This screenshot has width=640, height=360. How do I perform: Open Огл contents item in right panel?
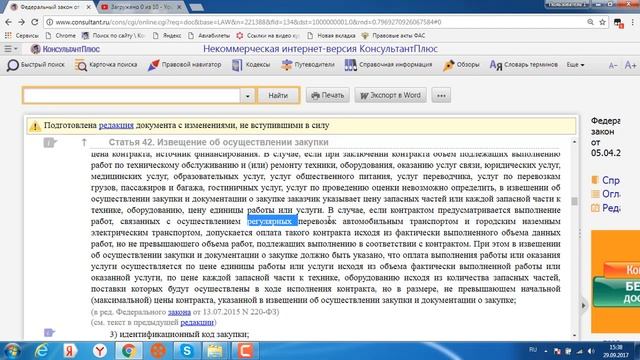pos(606,194)
